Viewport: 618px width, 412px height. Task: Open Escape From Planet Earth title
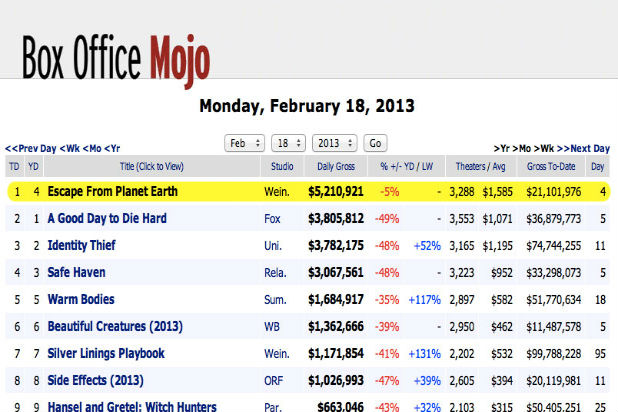pos(116,191)
